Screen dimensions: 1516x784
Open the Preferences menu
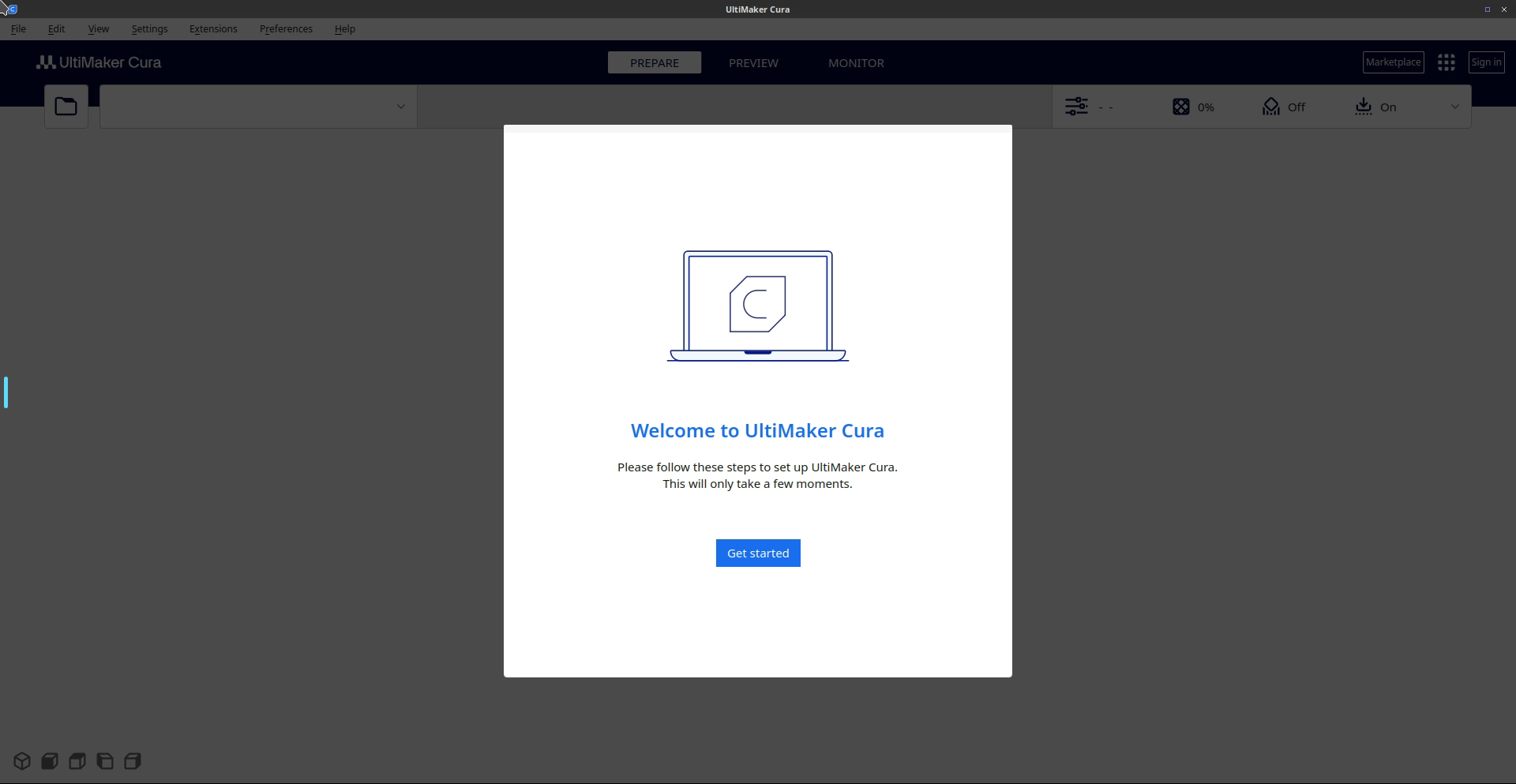click(286, 29)
